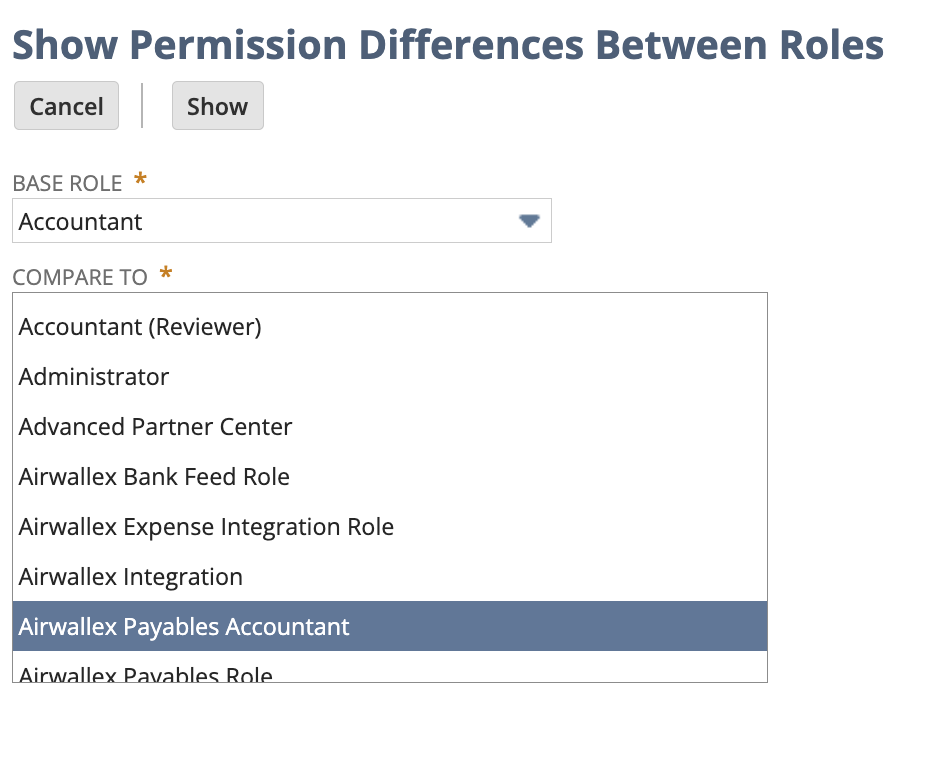Image resolution: width=950 pixels, height=758 pixels.
Task: Select Airwallex Expense Integration Role
Action: (206, 527)
